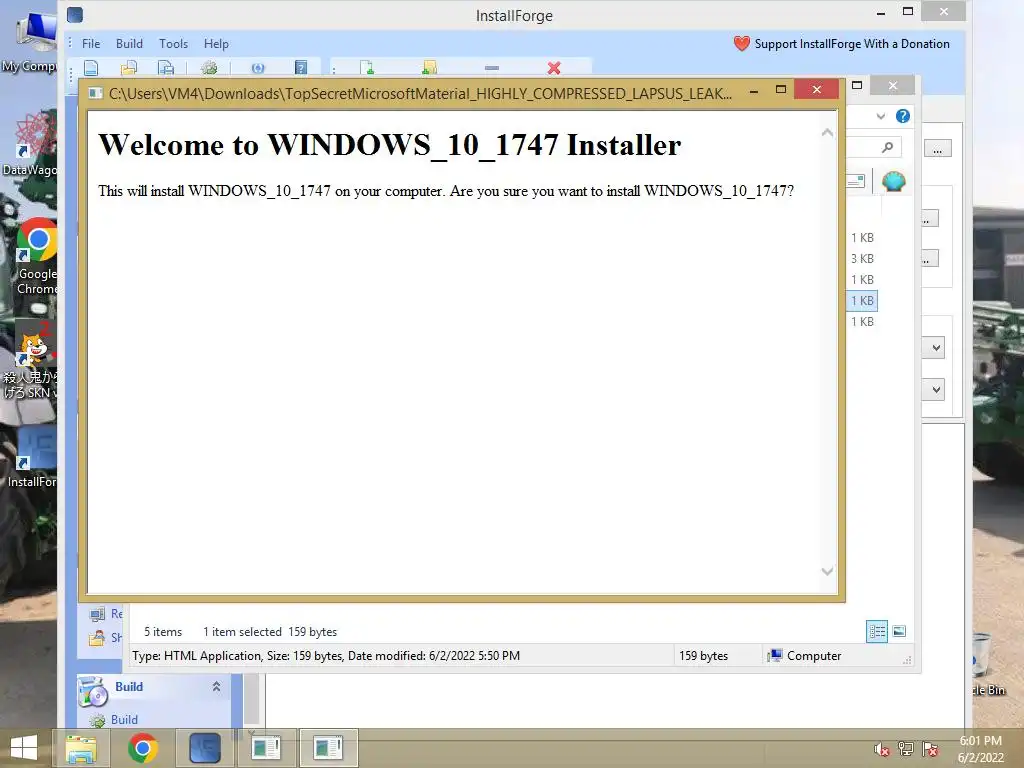Open the lower dropdown in InstallForge right panel
This screenshot has height=768, width=1024.
click(936, 390)
